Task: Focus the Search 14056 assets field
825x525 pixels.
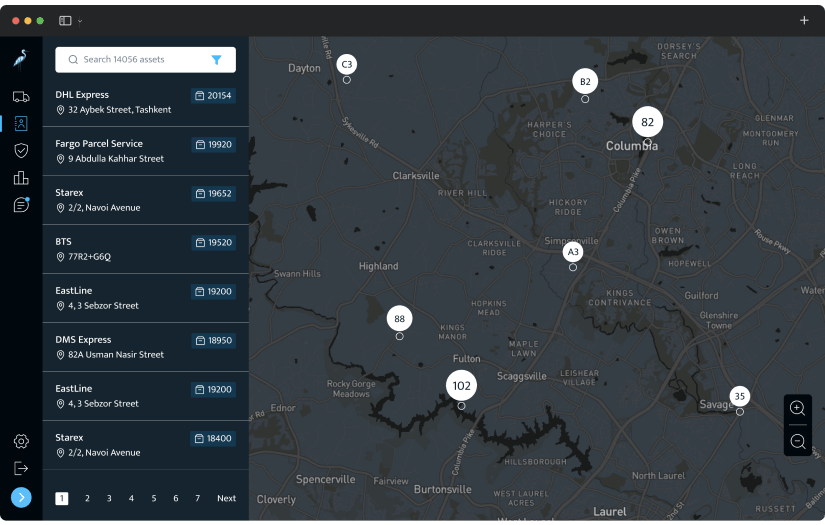Action: (x=145, y=60)
